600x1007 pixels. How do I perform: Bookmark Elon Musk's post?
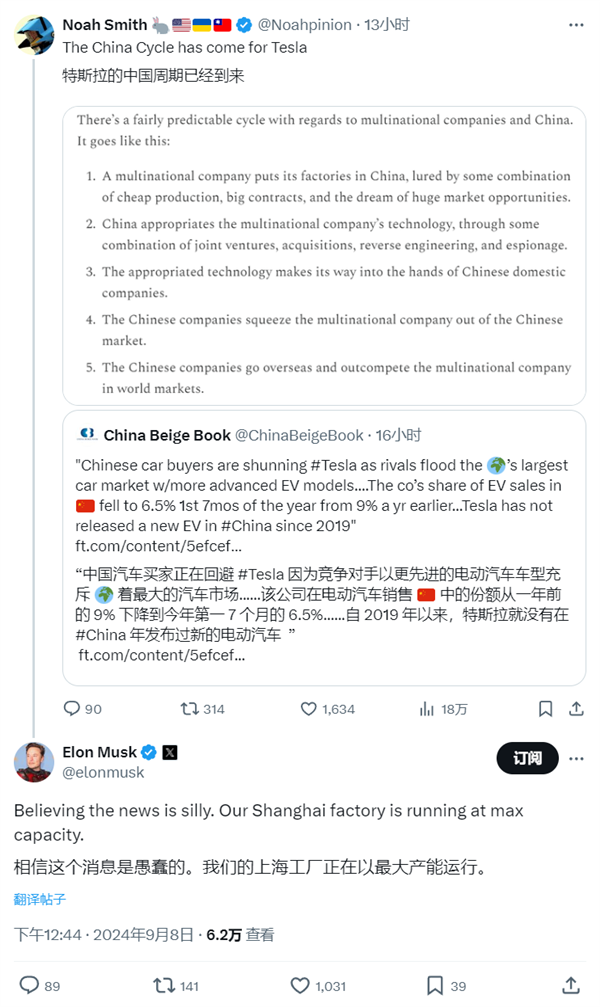[x=435, y=985]
